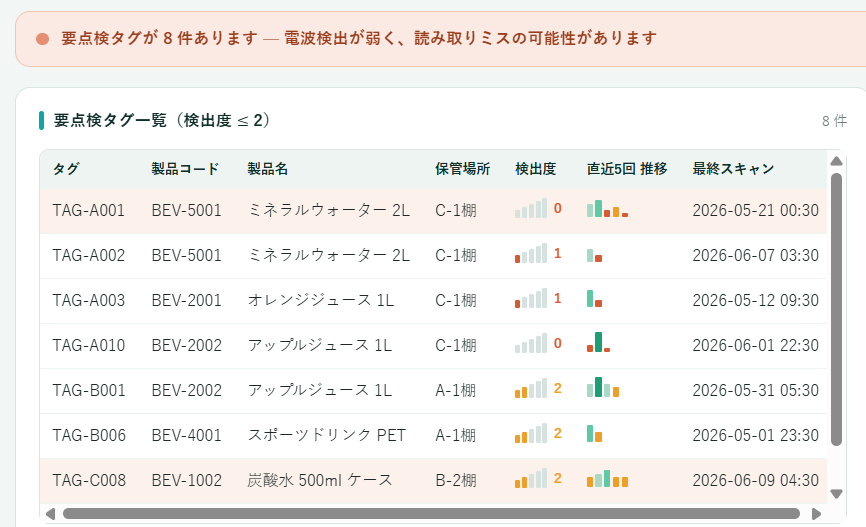Sort by 保管場所 column header
The image size is (866, 527).
[462, 168]
